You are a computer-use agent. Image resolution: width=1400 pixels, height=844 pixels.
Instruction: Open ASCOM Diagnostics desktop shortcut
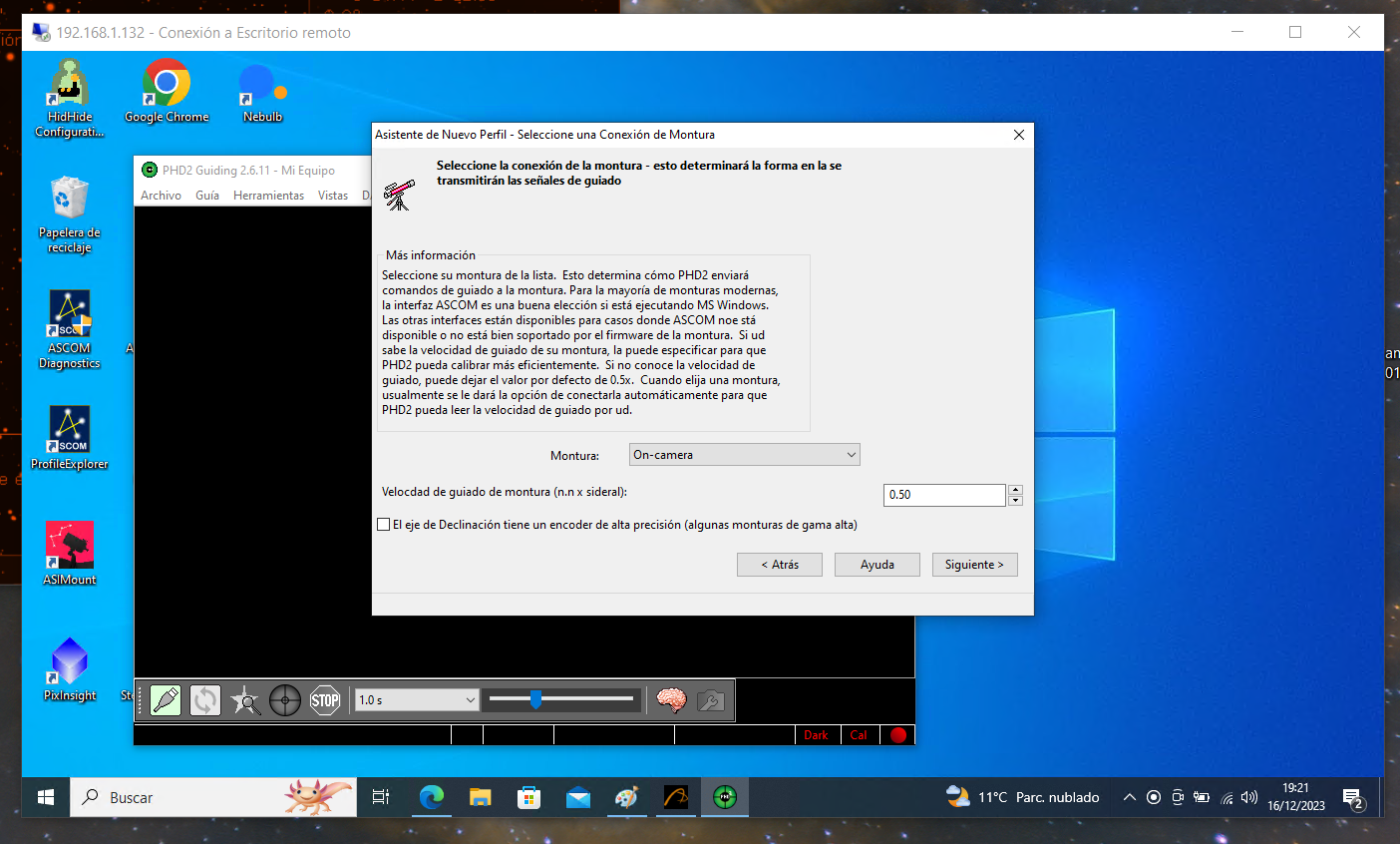point(70,329)
